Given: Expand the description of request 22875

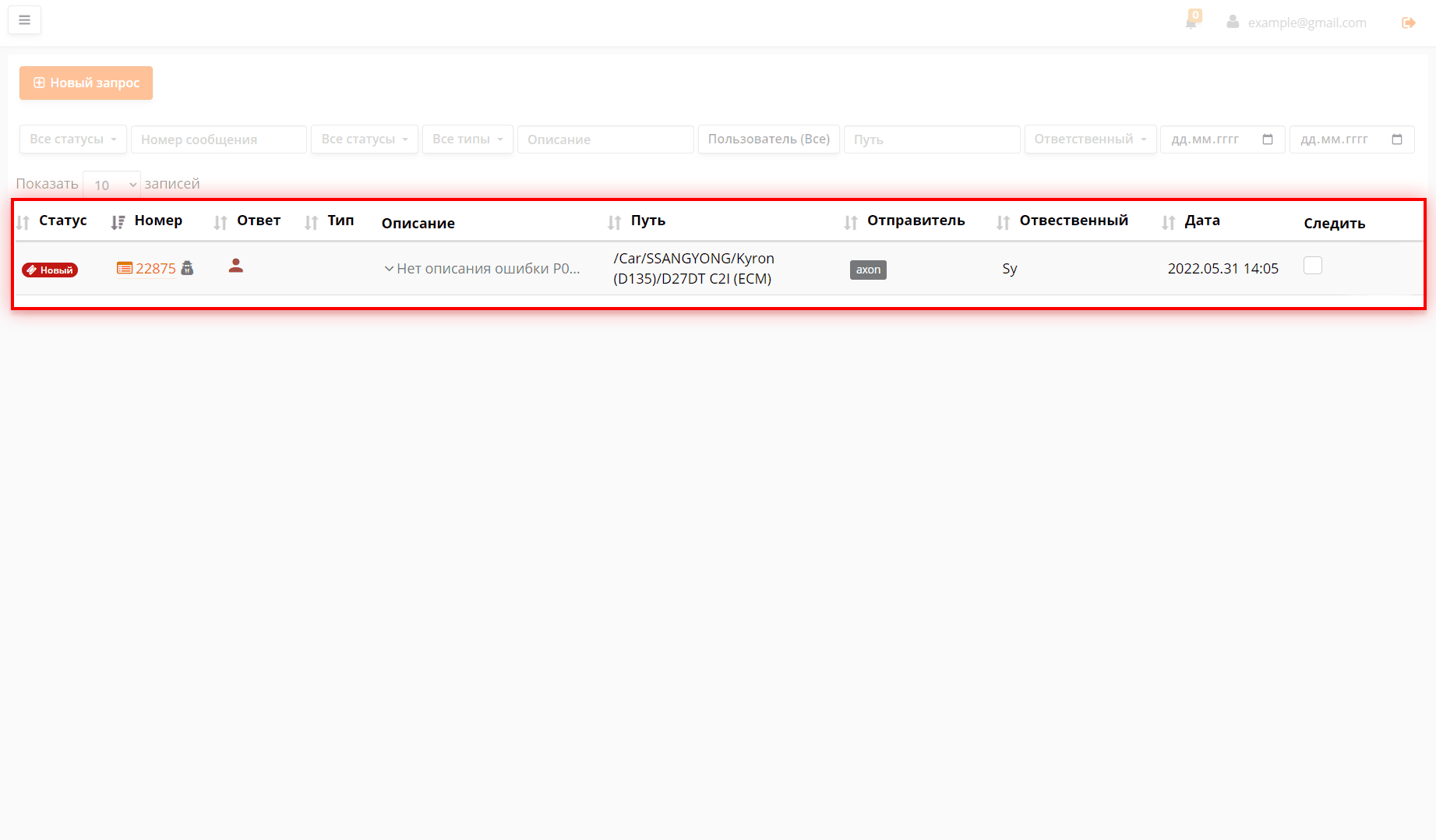Looking at the screenshot, I should [389, 269].
